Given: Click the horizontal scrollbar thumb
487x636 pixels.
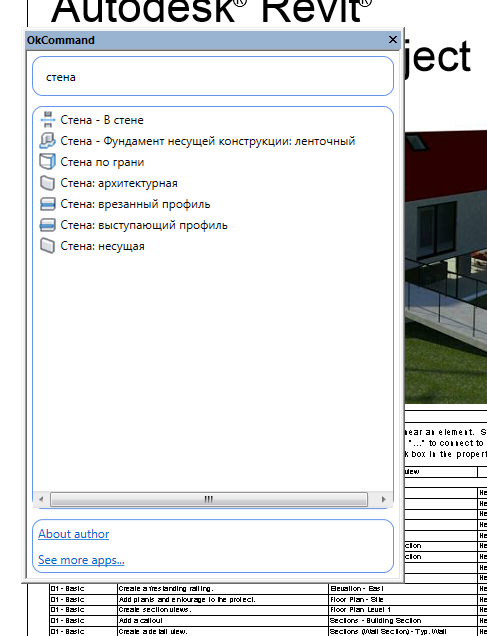Looking at the screenshot, I should pos(209,499).
